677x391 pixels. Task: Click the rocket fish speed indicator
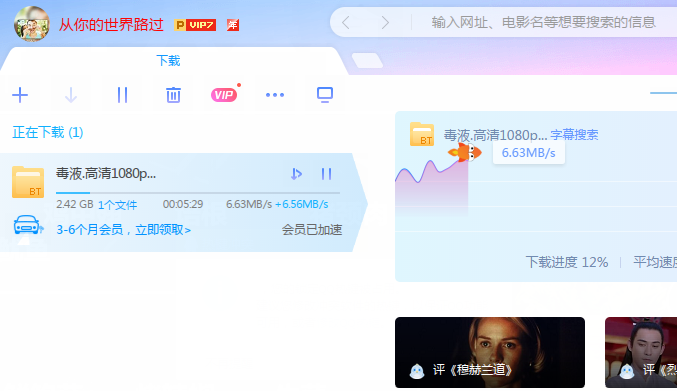click(465, 152)
